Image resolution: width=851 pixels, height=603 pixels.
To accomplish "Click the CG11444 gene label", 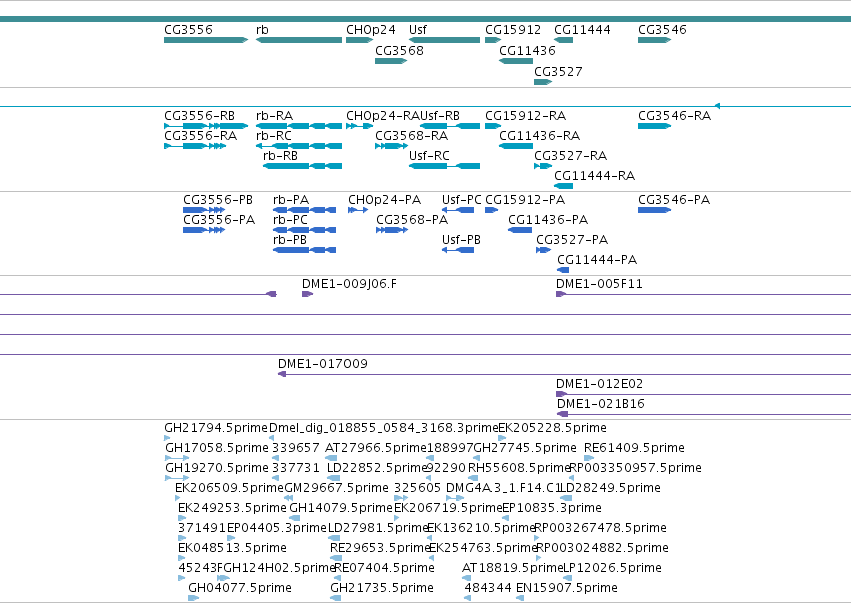I will [x=582, y=30].
